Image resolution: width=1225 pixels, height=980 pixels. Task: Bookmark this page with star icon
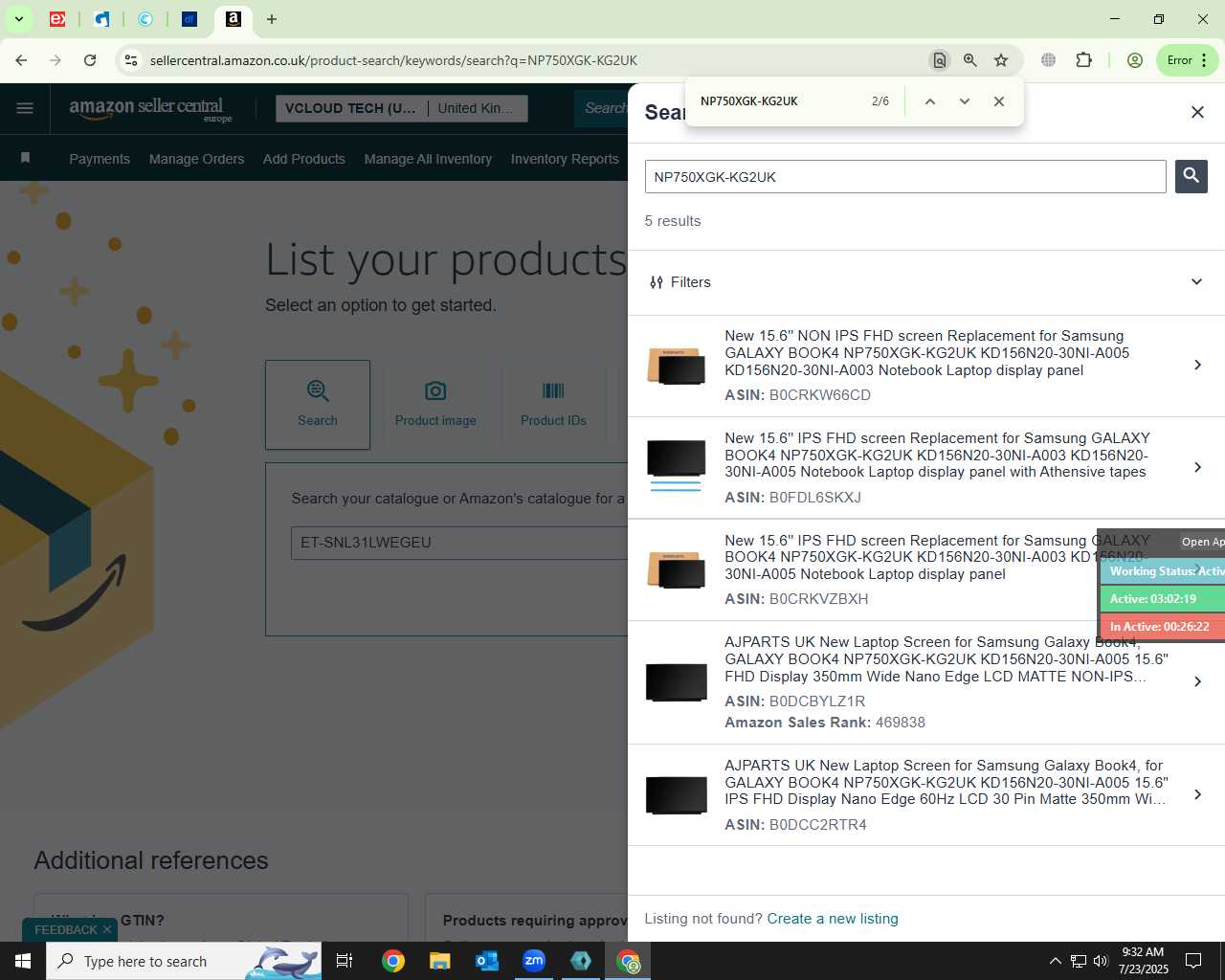[x=1001, y=60]
